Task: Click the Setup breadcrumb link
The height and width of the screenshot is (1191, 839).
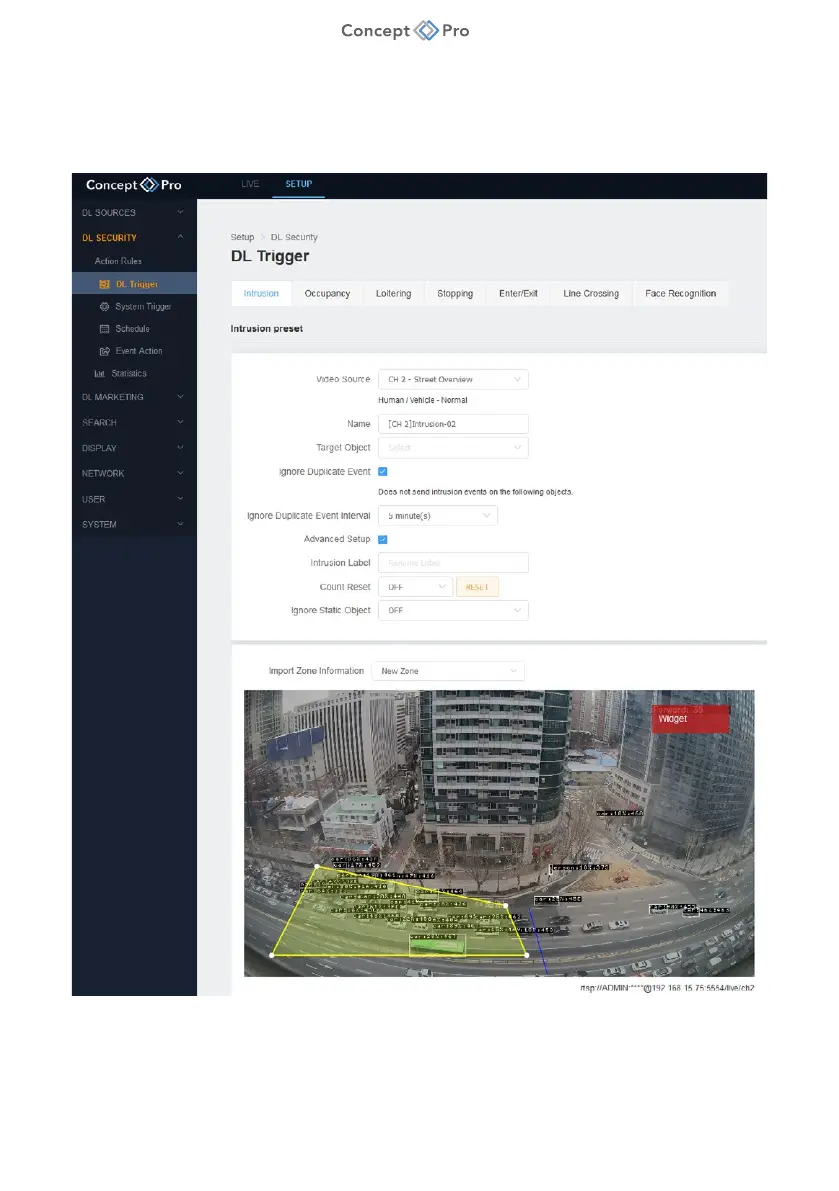Action: [x=242, y=237]
